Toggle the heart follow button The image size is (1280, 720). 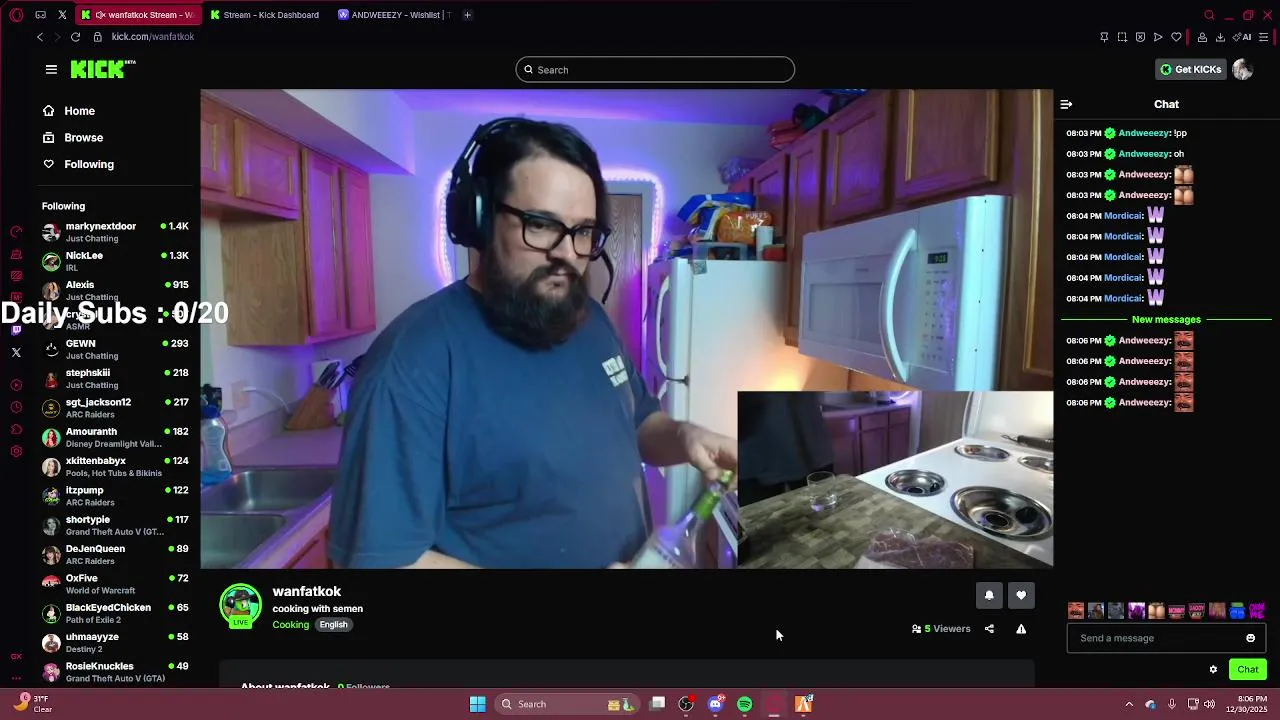pos(1021,595)
